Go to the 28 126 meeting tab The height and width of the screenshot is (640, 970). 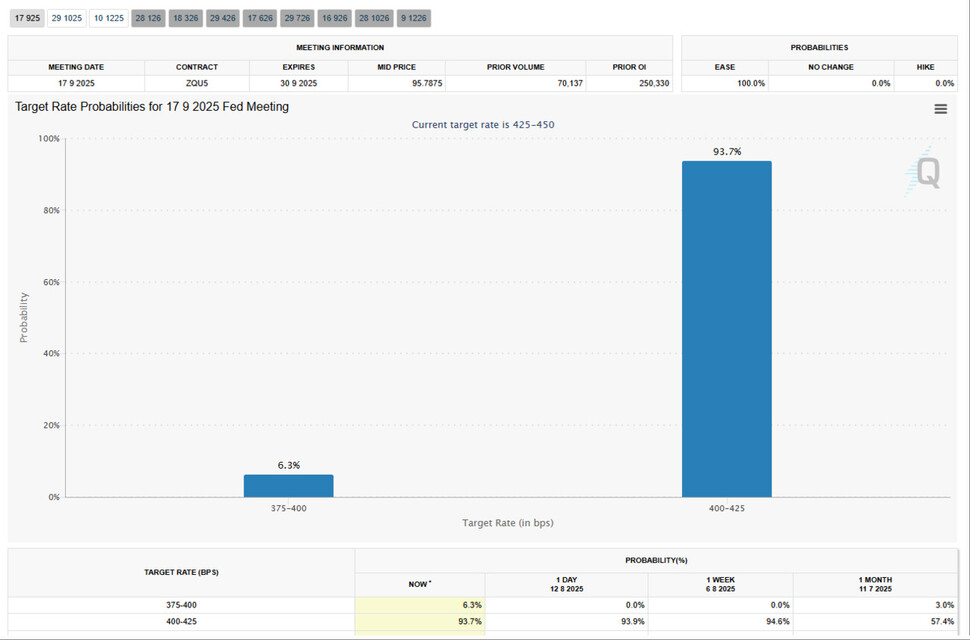pyautogui.click(x=148, y=18)
